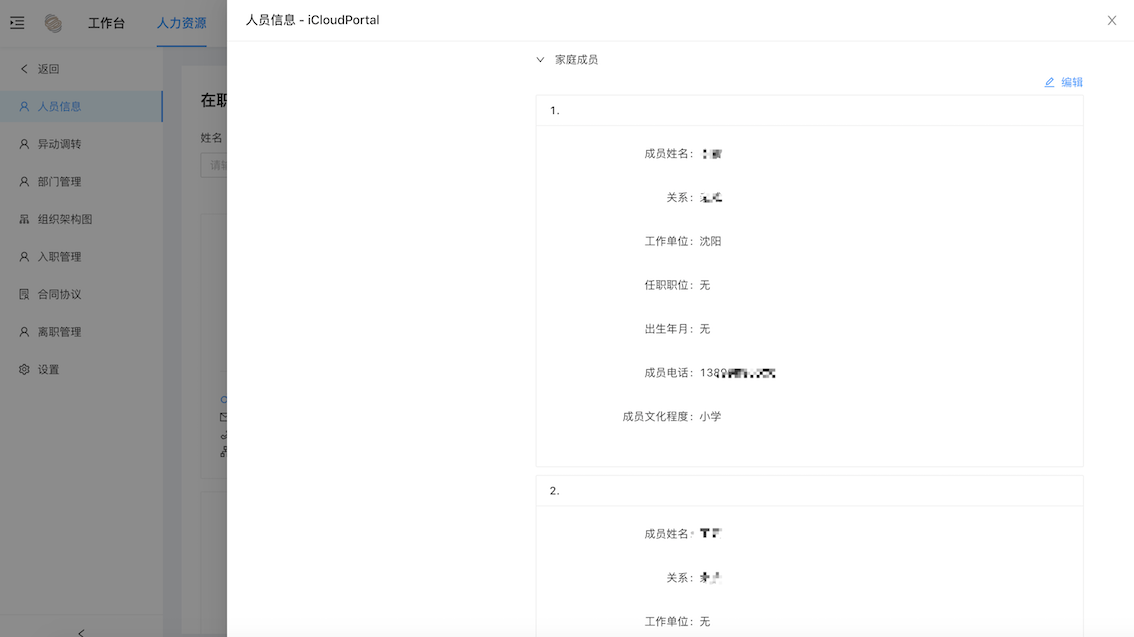Screen dimensions: 1134x637
Task: Click the 设置 gear icon
Action: [x=24, y=369]
